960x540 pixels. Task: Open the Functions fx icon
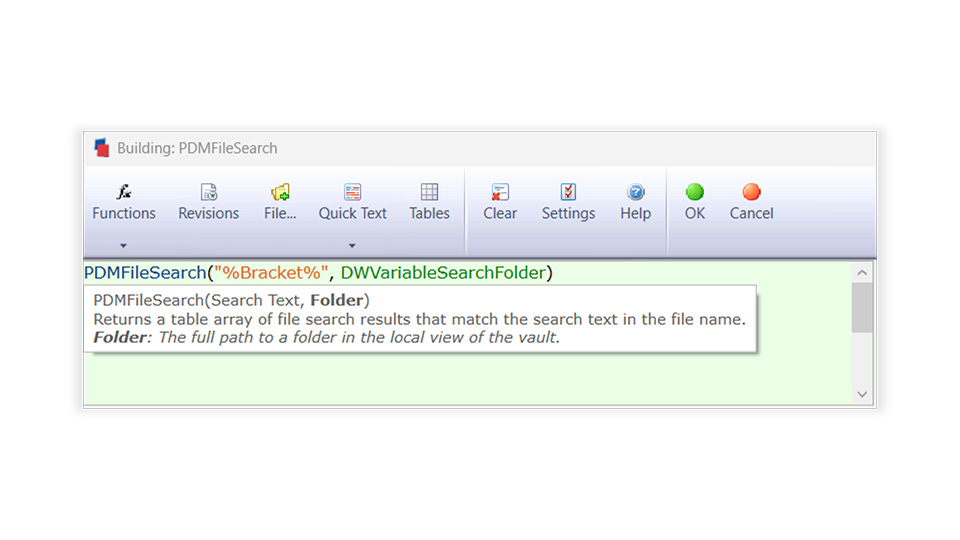click(x=124, y=192)
